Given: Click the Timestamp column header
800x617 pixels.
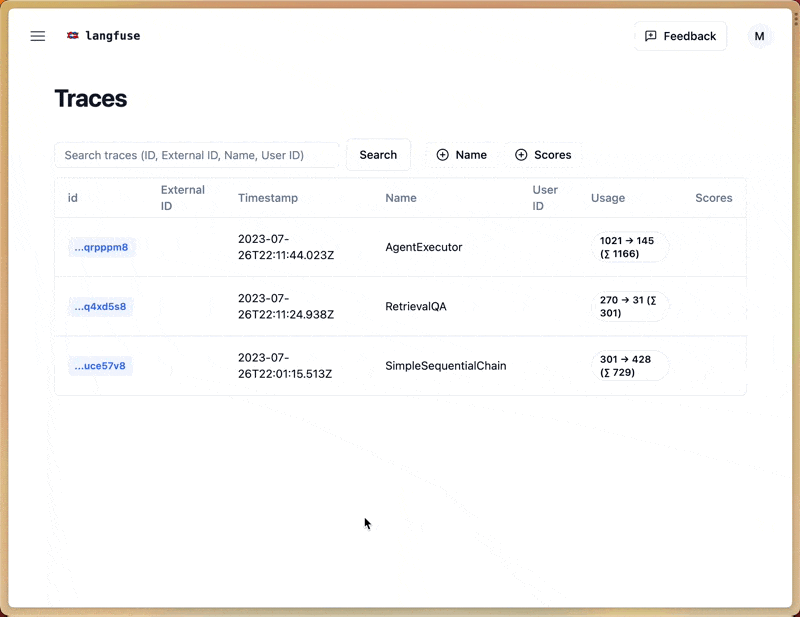Looking at the screenshot, I should point(268,198).
